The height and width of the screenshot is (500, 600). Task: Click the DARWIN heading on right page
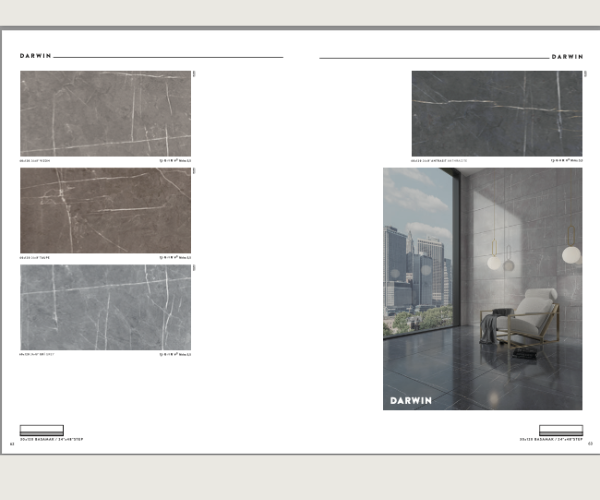(566, 57)
